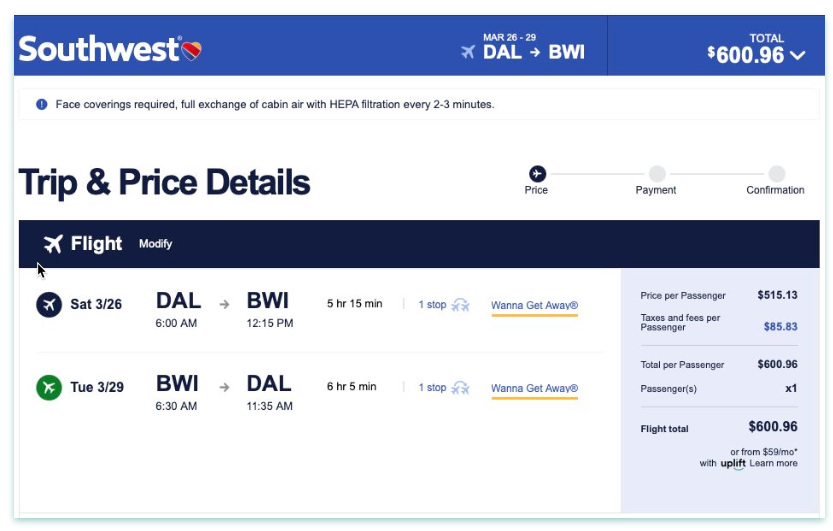Click the departing flight icon for Sat 3/26
This screenshot has width=833, height=531.
click(x=49, y=304)
